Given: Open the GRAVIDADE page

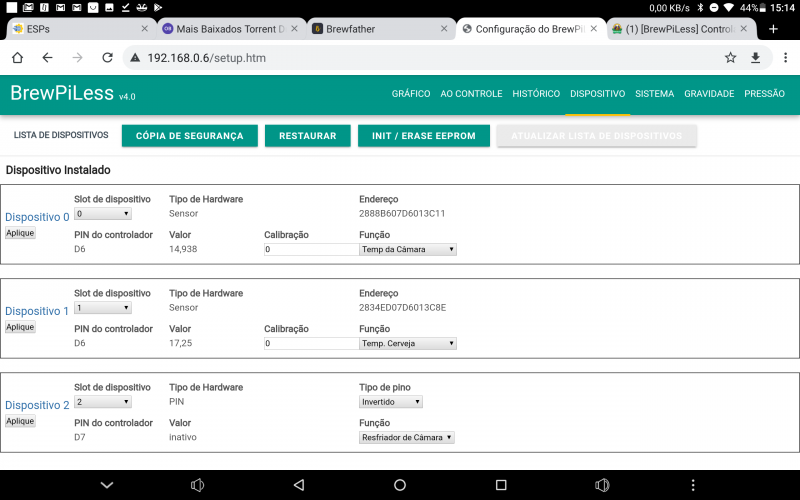Looking at the screenshot, I should coord(709,94).
